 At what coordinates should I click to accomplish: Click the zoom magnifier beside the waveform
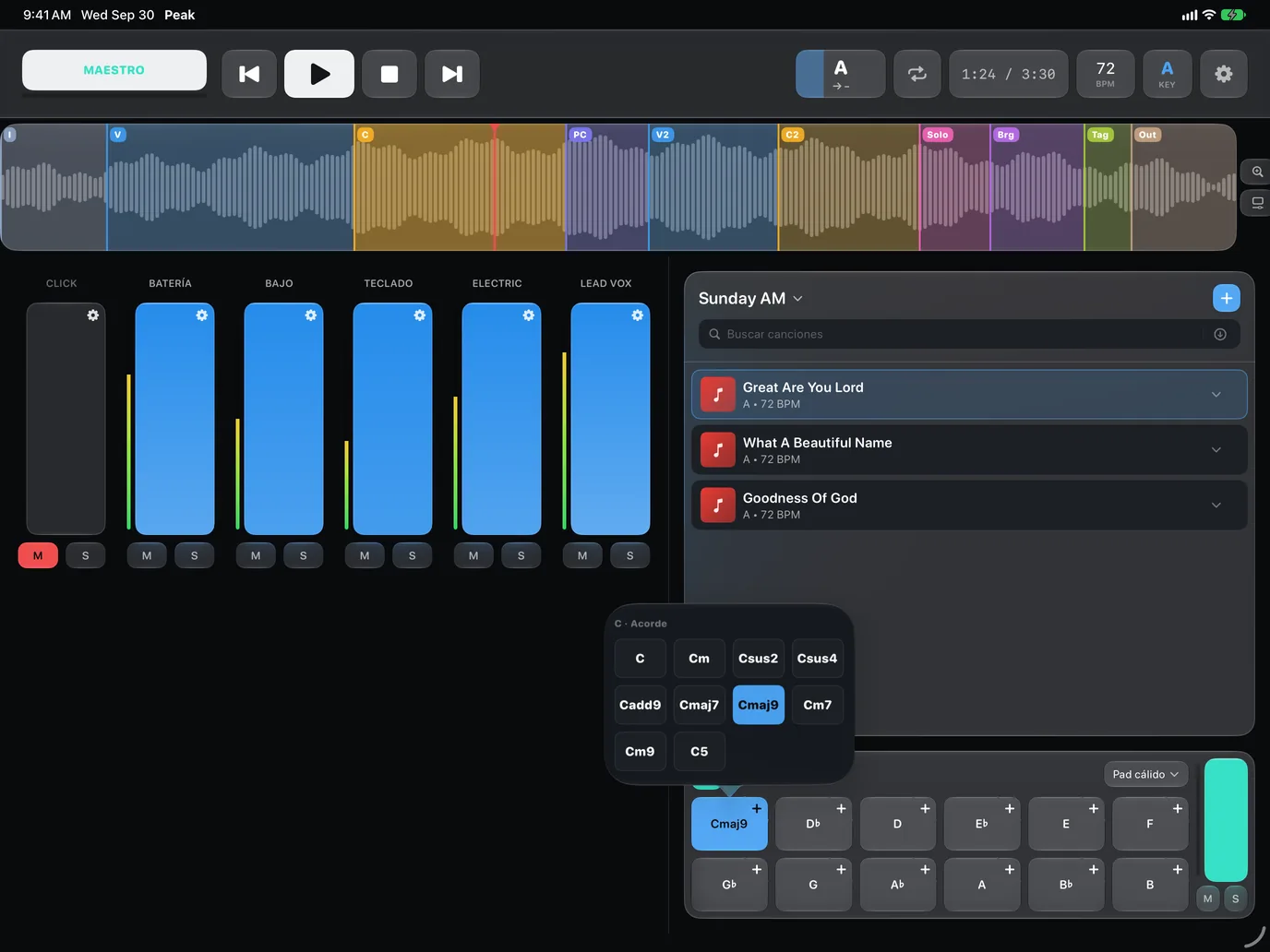(1257, 172)
